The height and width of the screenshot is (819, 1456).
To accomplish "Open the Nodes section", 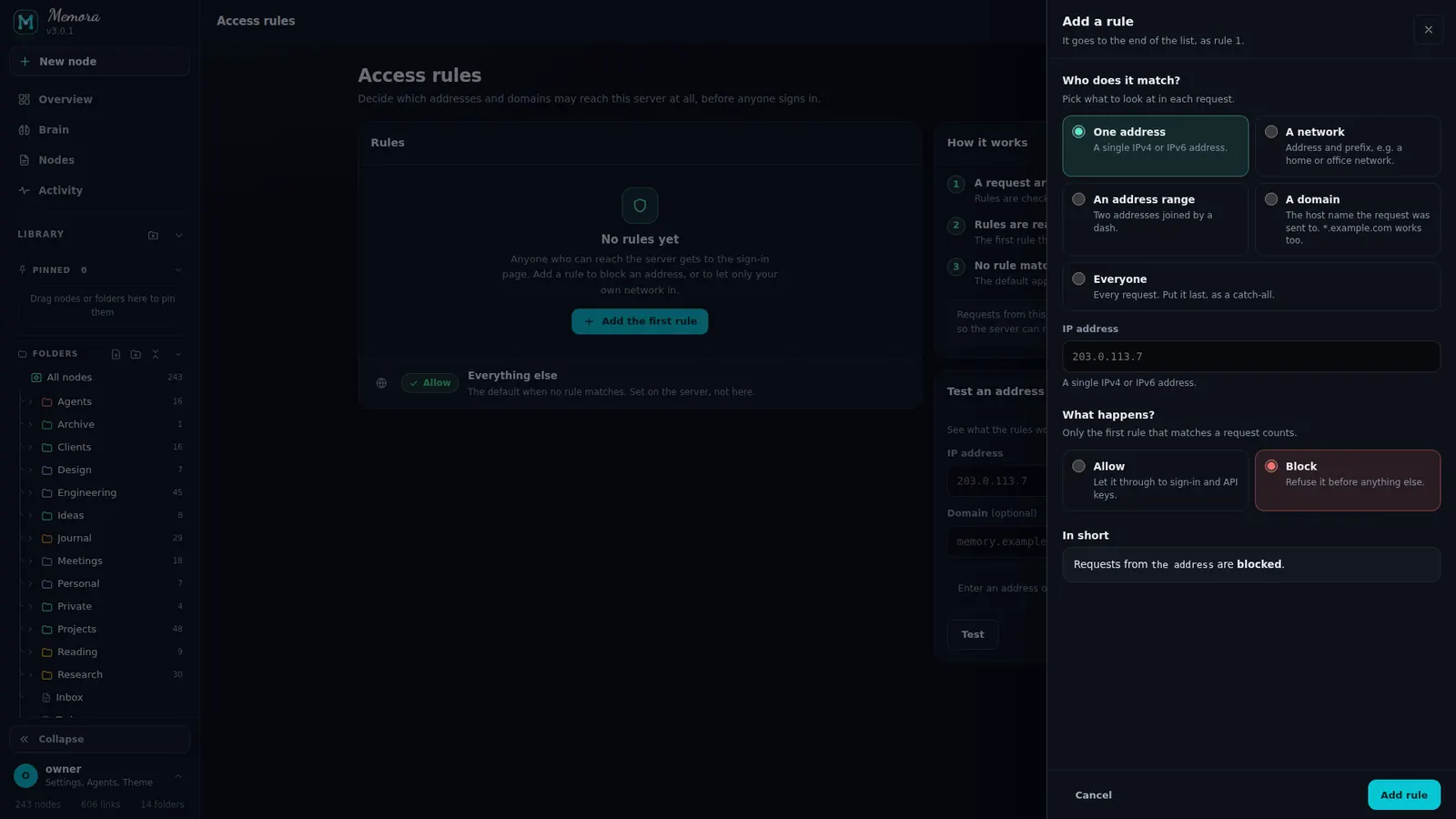I will tap(99, 160).
